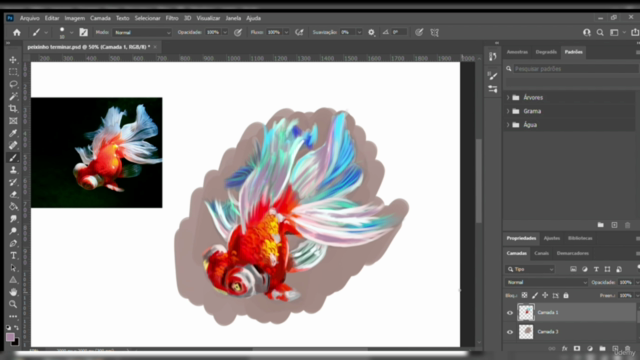Open the Opacidade dropdown in options bar

[225, 32]
